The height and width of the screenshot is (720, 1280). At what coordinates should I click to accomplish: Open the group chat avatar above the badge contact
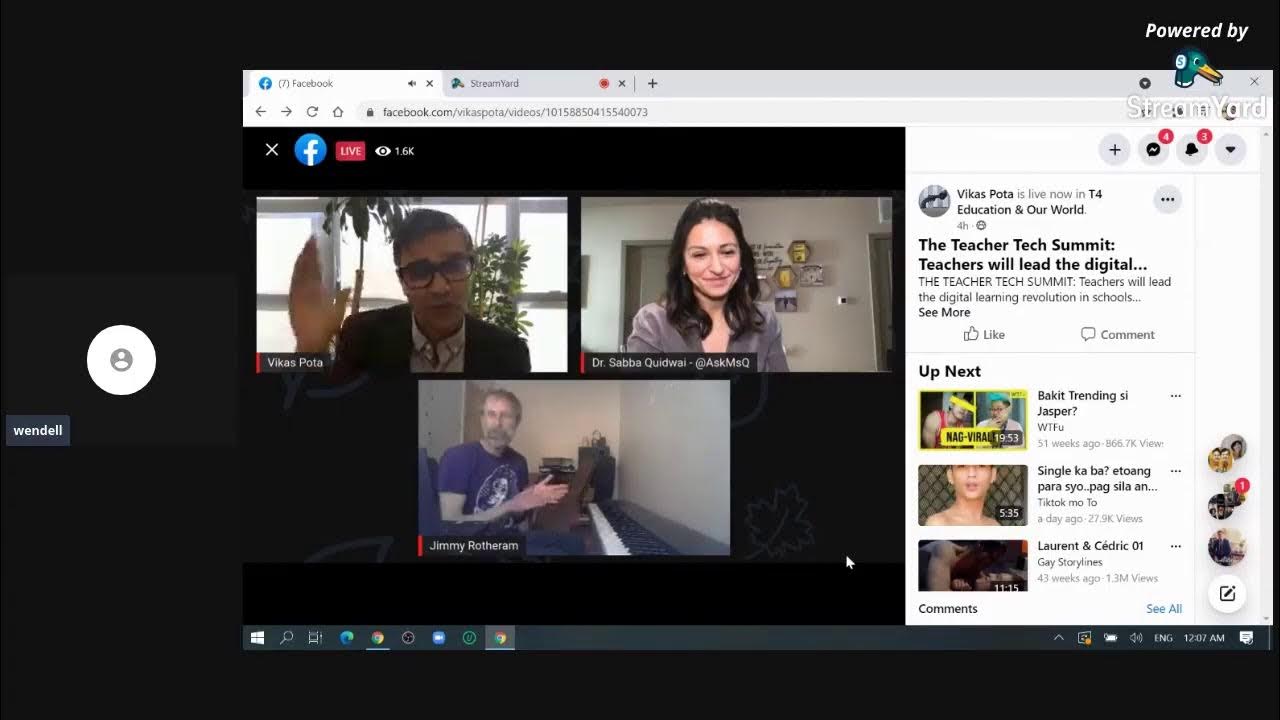1226,454
